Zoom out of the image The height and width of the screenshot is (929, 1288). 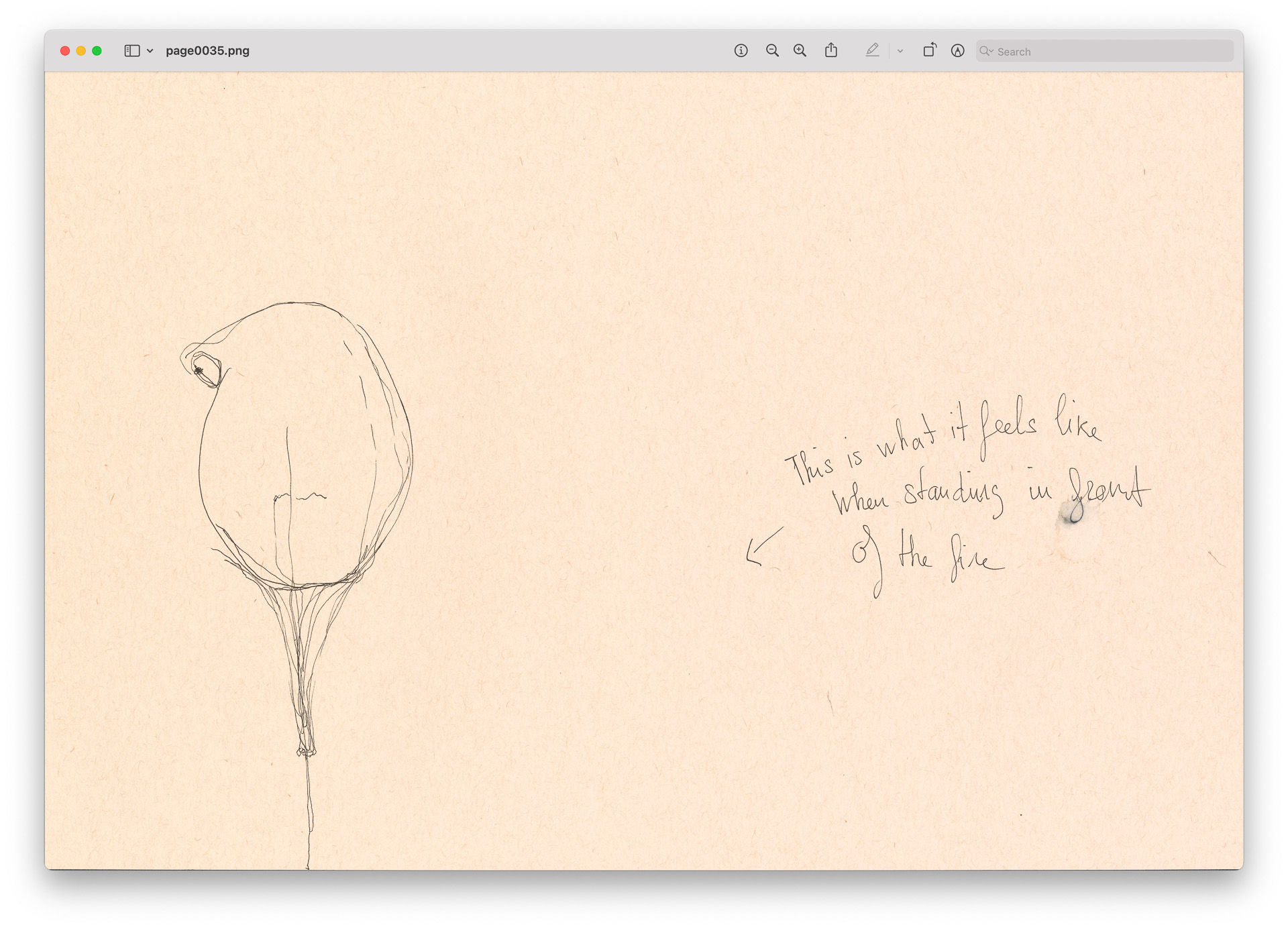[772, 50]
